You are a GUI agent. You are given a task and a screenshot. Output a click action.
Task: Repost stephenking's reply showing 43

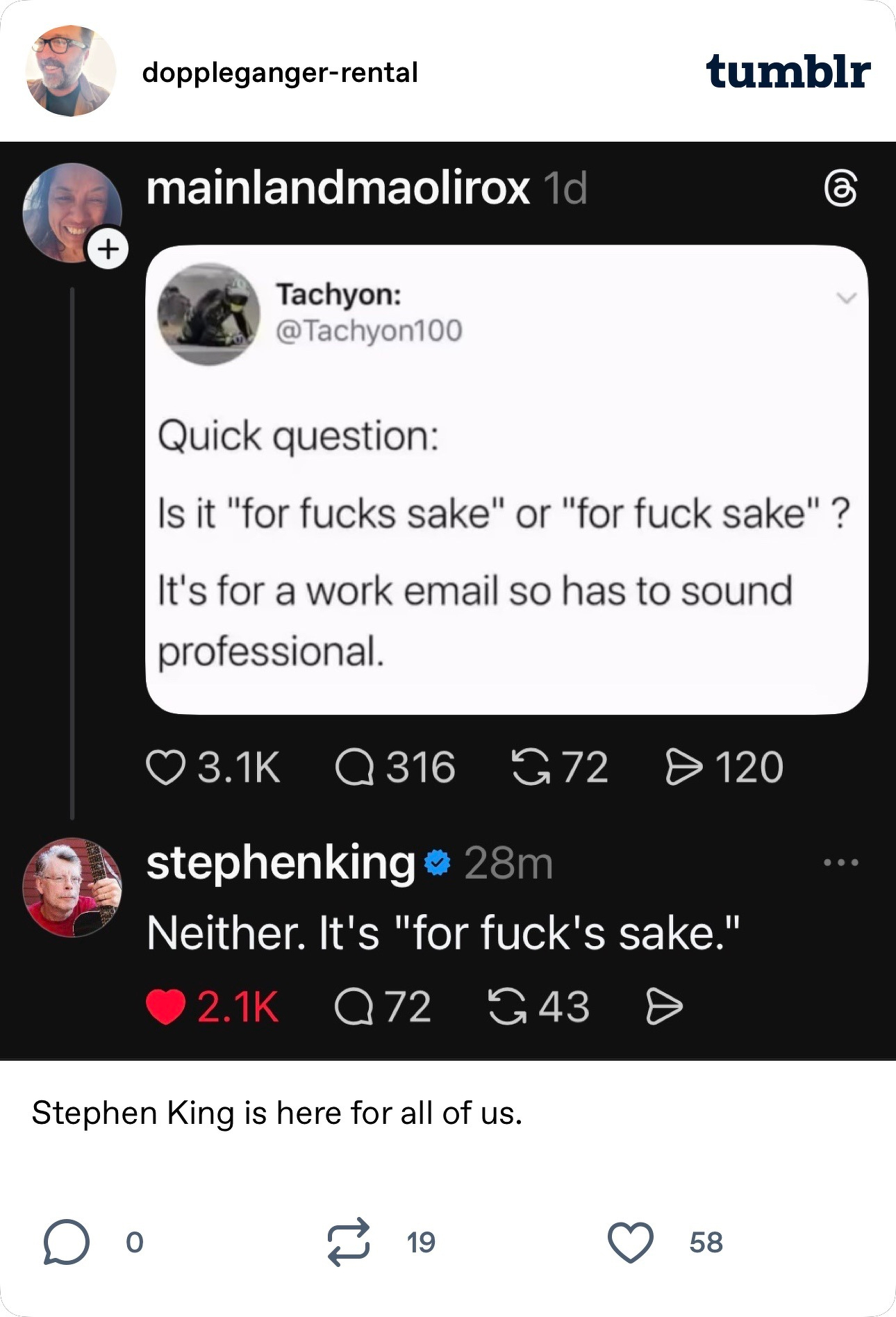[508, 1007]
